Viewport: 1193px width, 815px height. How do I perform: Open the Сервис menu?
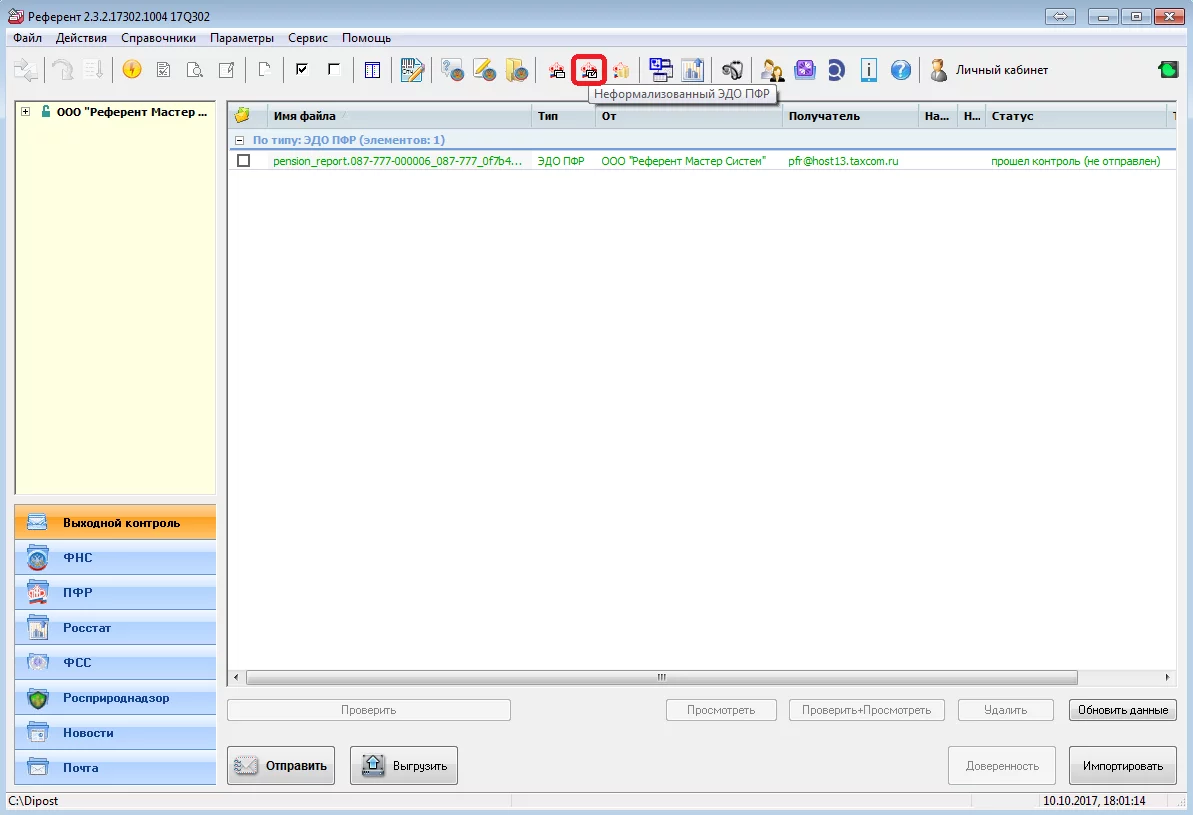point(307,38)
